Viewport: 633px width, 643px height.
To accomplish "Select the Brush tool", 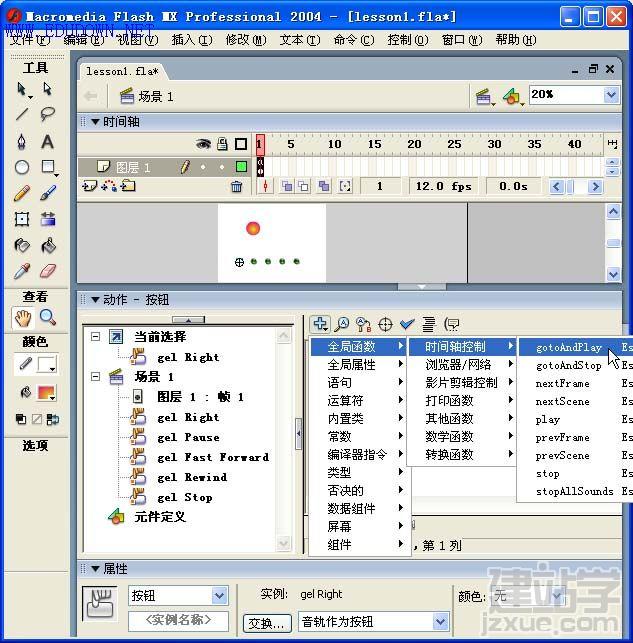I will [48, 193].
